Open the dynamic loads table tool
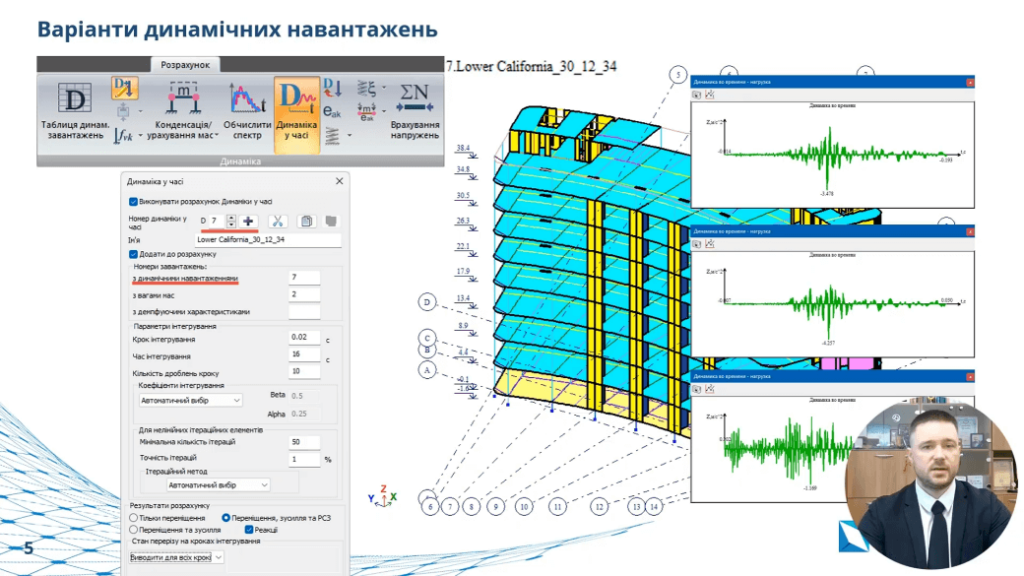The image size is (1024, 576). 74,110
